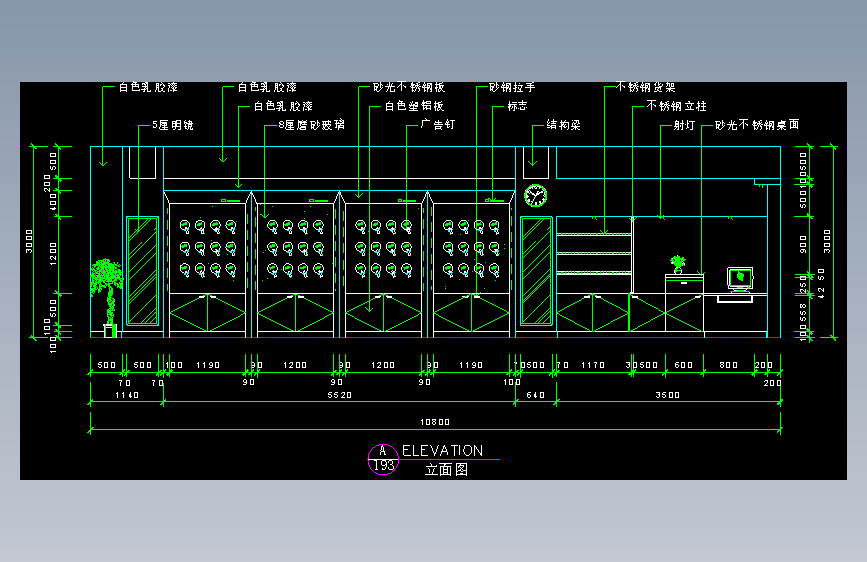Click the 10800 overall width dimension
The image size is (867, 562).
pyautogui.click(x=435, y=422)
